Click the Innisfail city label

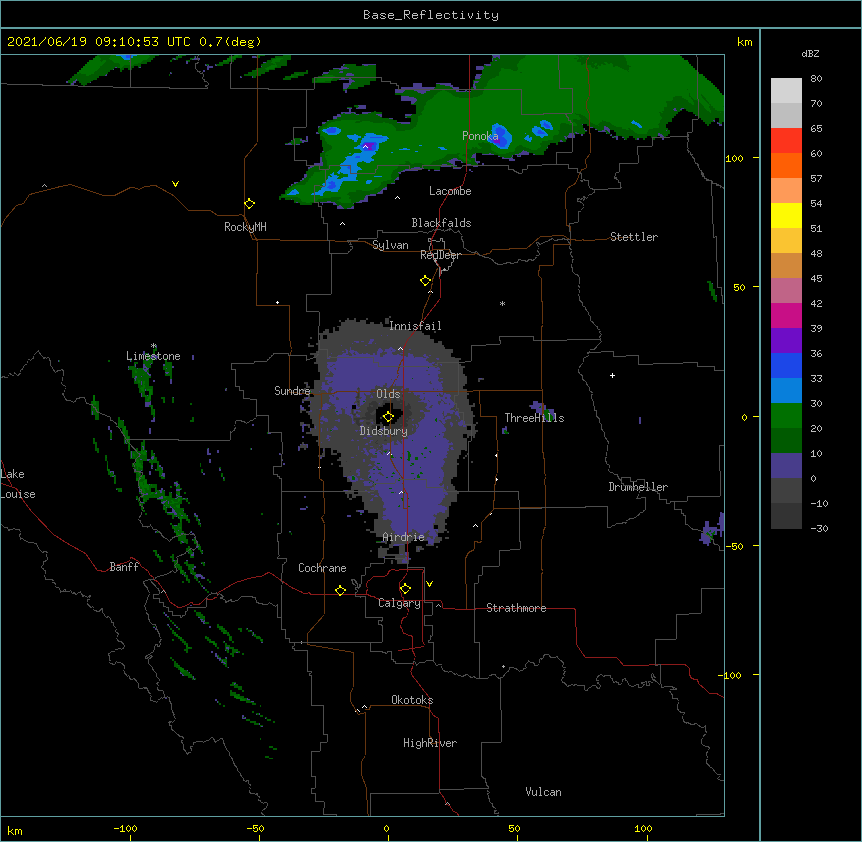click(415, 326)
